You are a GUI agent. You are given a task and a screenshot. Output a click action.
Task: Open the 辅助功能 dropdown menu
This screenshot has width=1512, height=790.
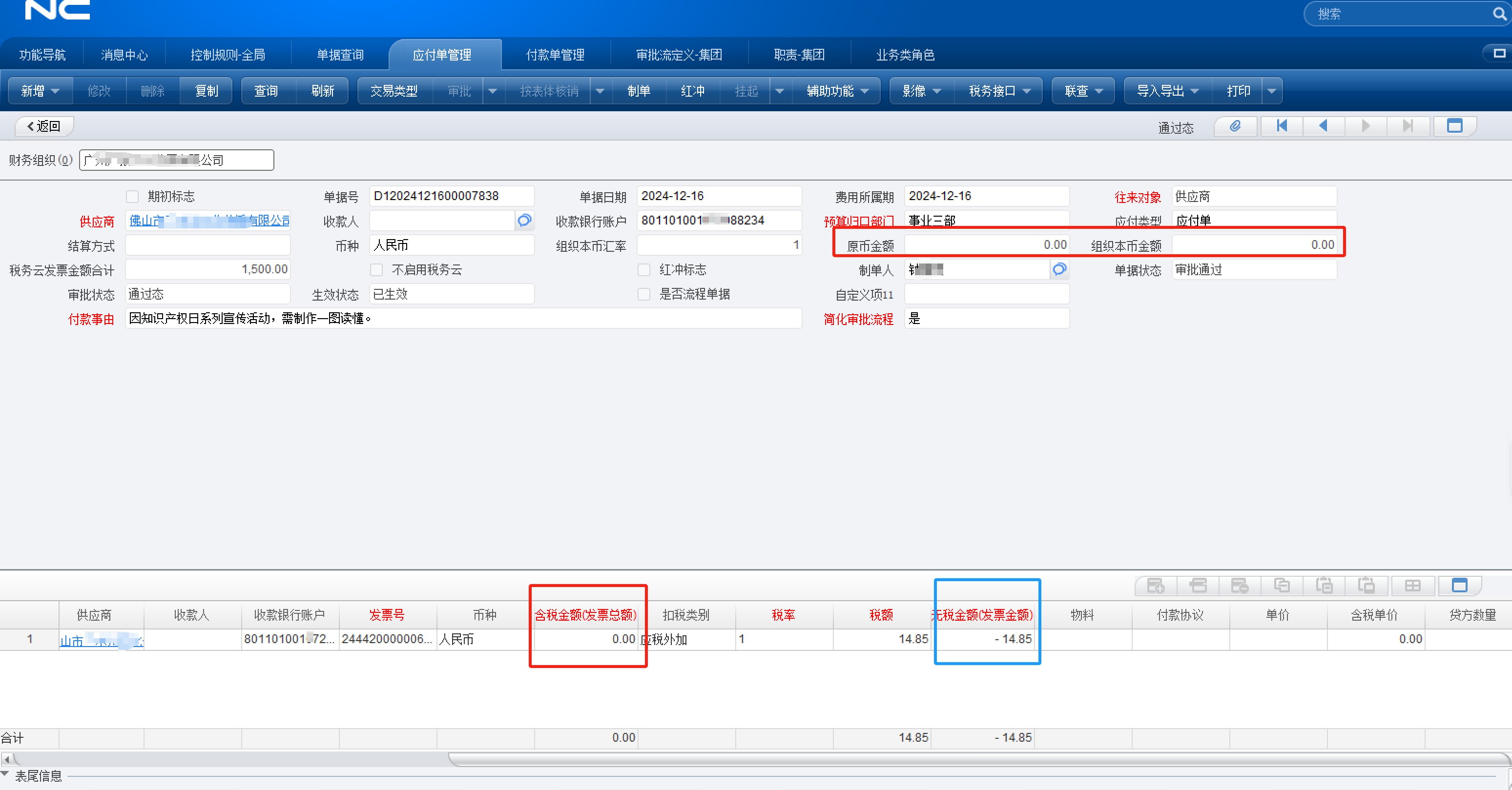[x=836, y=91]
